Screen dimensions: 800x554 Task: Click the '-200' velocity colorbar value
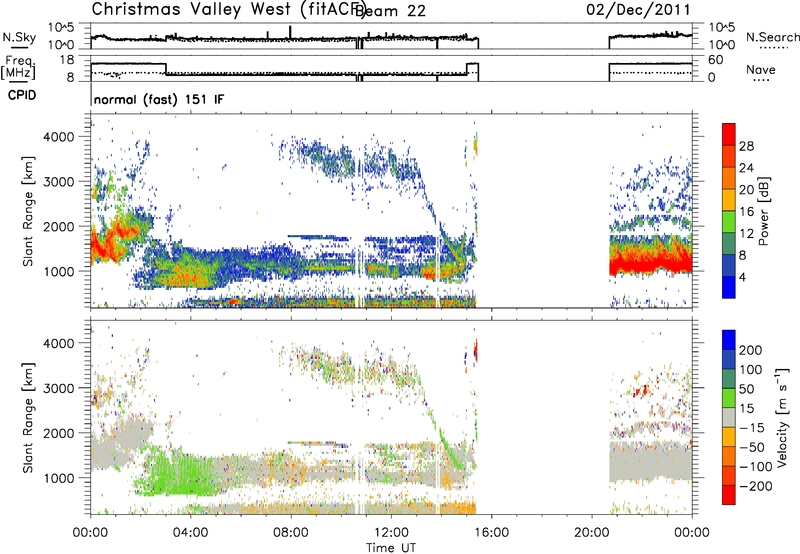tap(754, 486)
